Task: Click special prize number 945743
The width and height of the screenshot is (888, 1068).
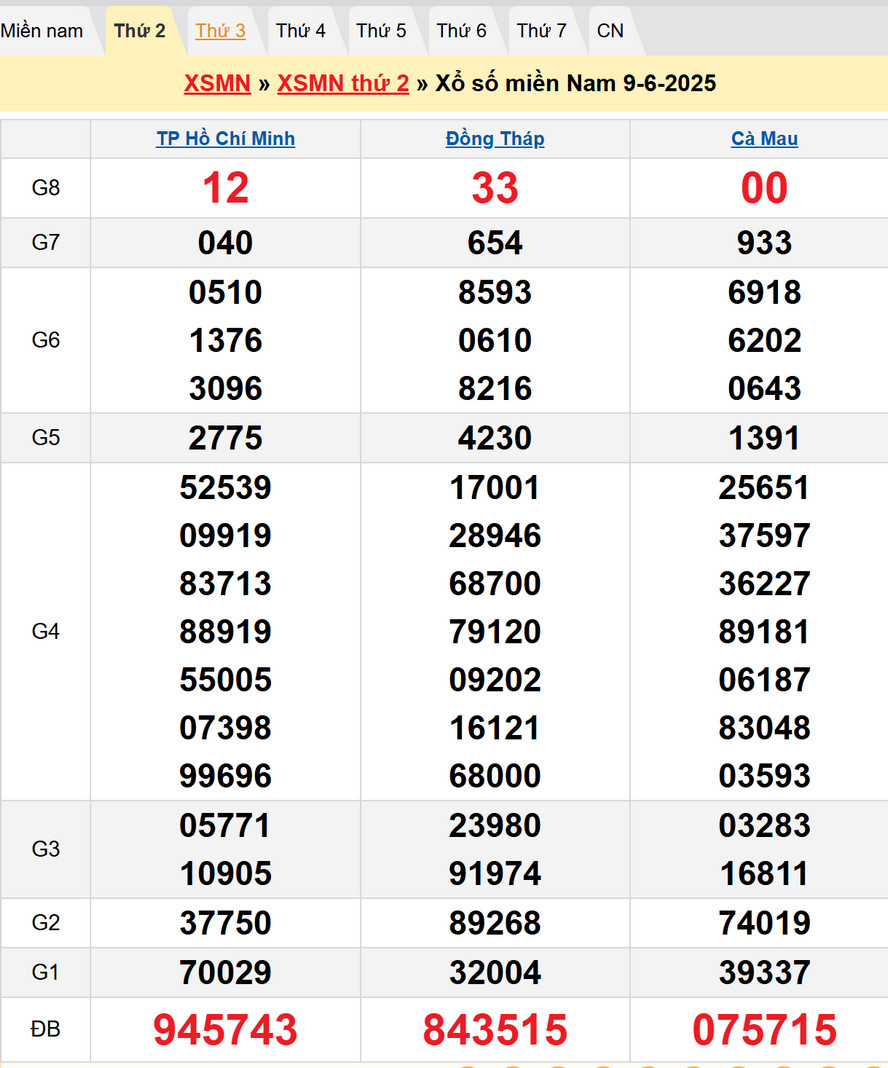Action: (x=225, y=1029)
